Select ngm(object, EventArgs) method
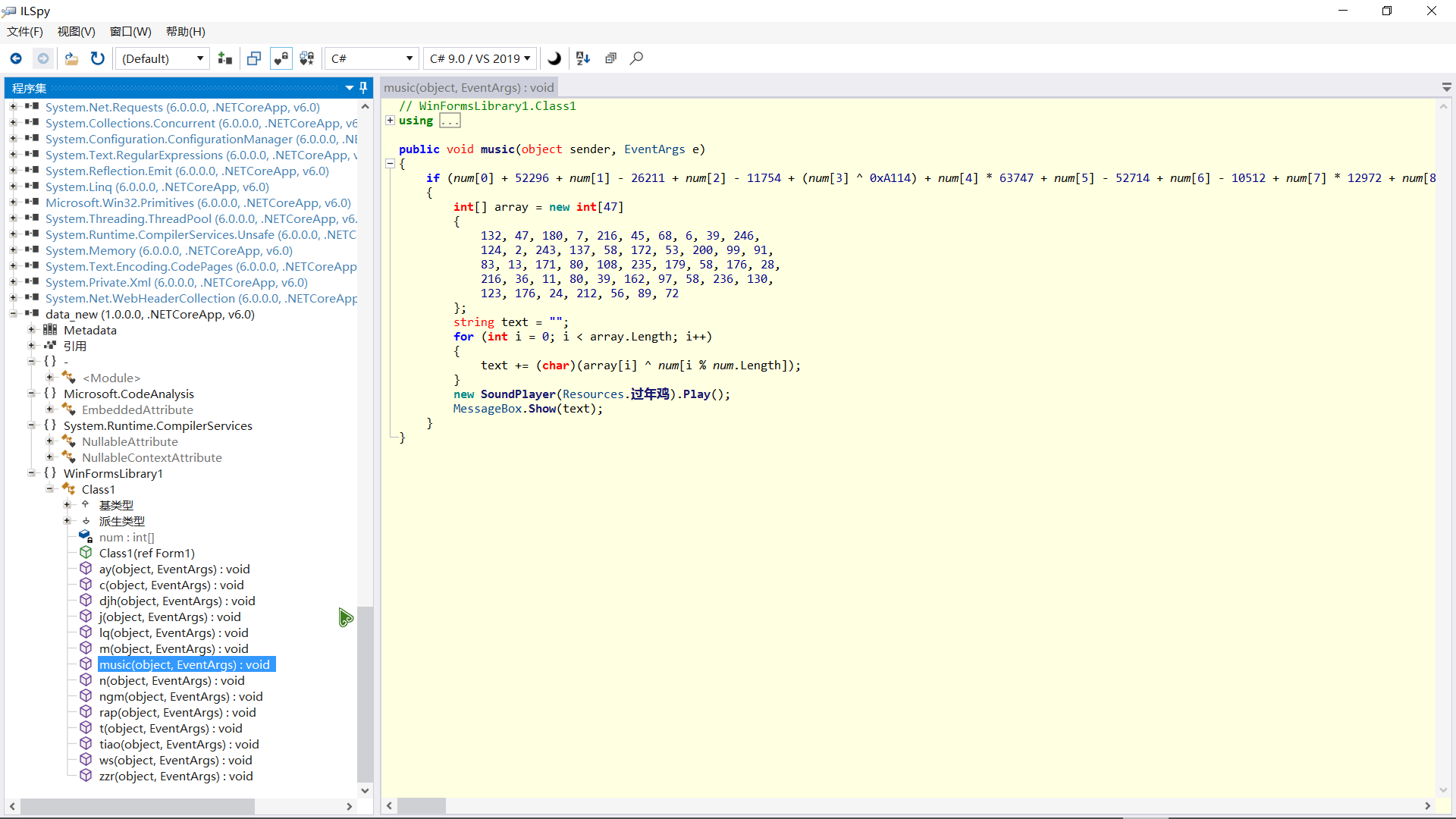The image size is (1456, 819). (180, 696)
